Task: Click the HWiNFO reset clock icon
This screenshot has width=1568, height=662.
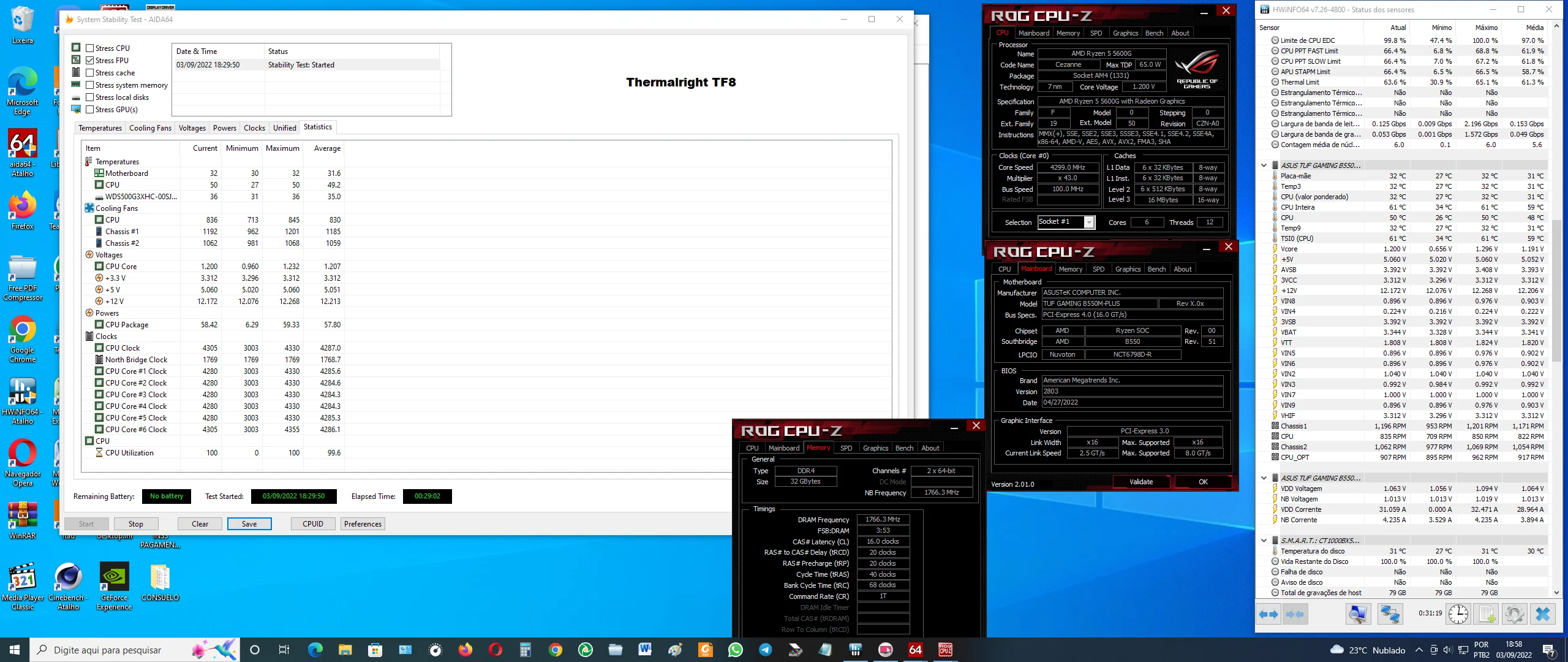Action: [1458, 614]
